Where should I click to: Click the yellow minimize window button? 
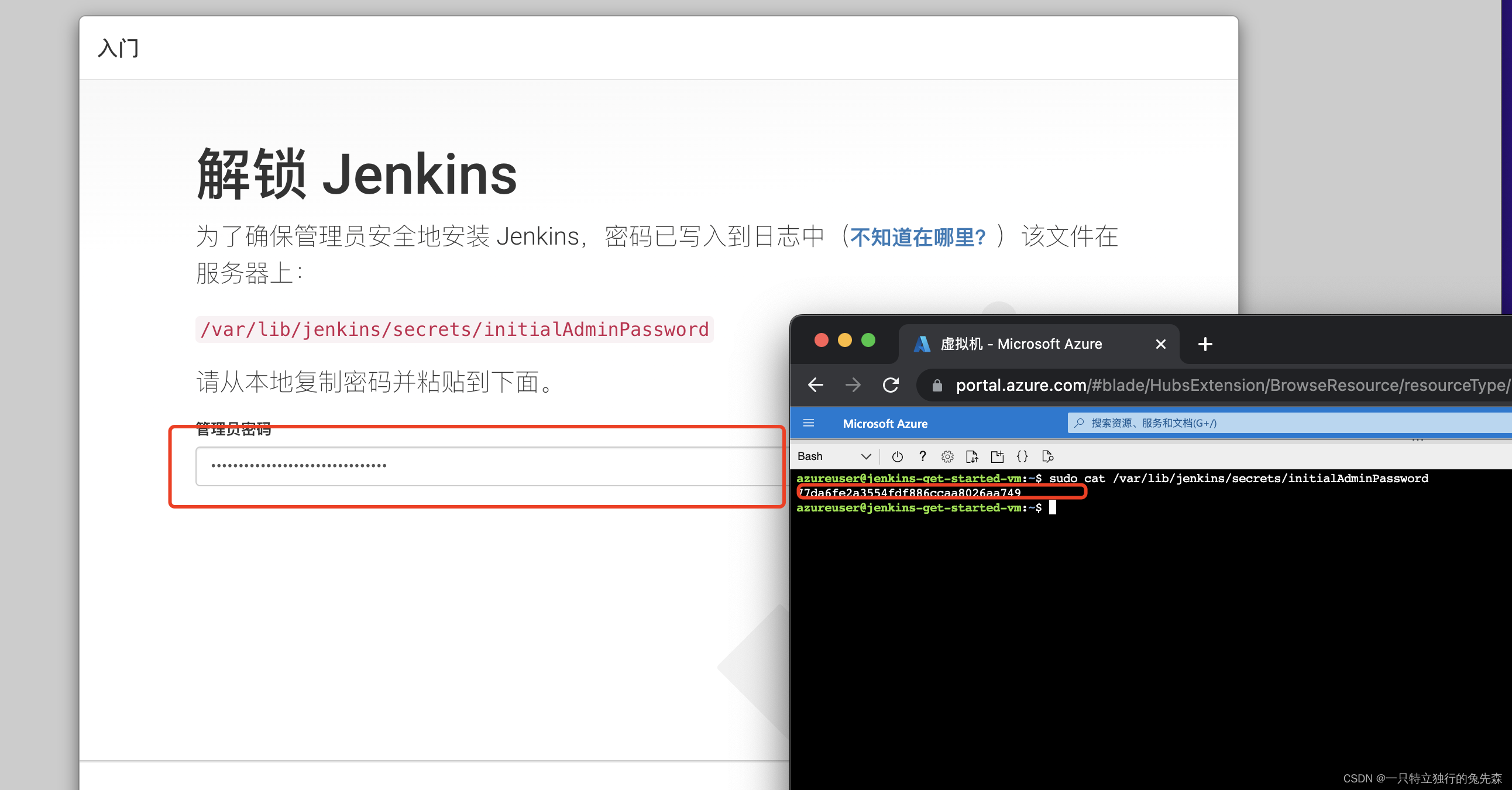[844, 341]
